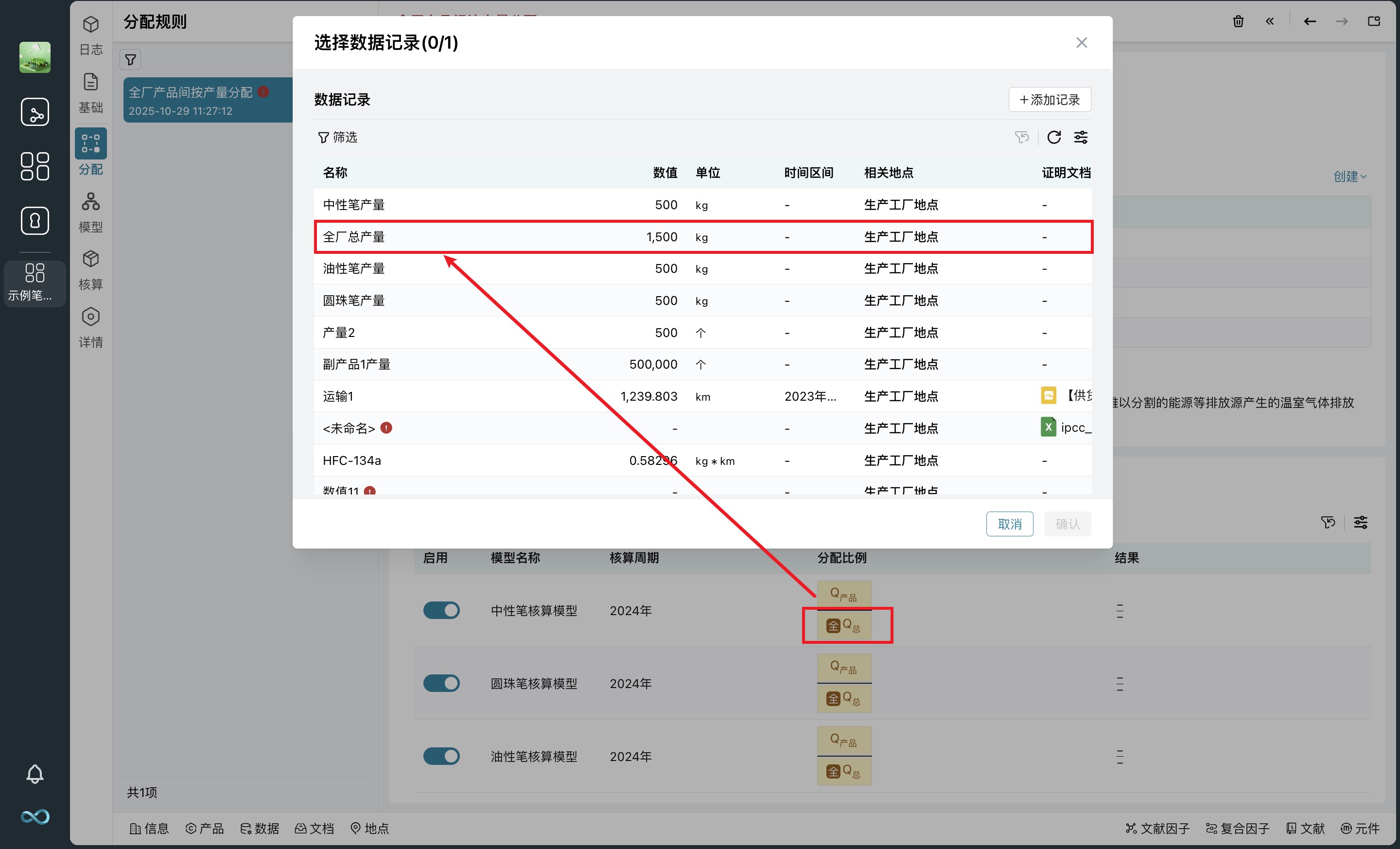This screenshot has width=1400, height=849.
Task: Click the 取消 button
Action: [x=1009, y=524]
